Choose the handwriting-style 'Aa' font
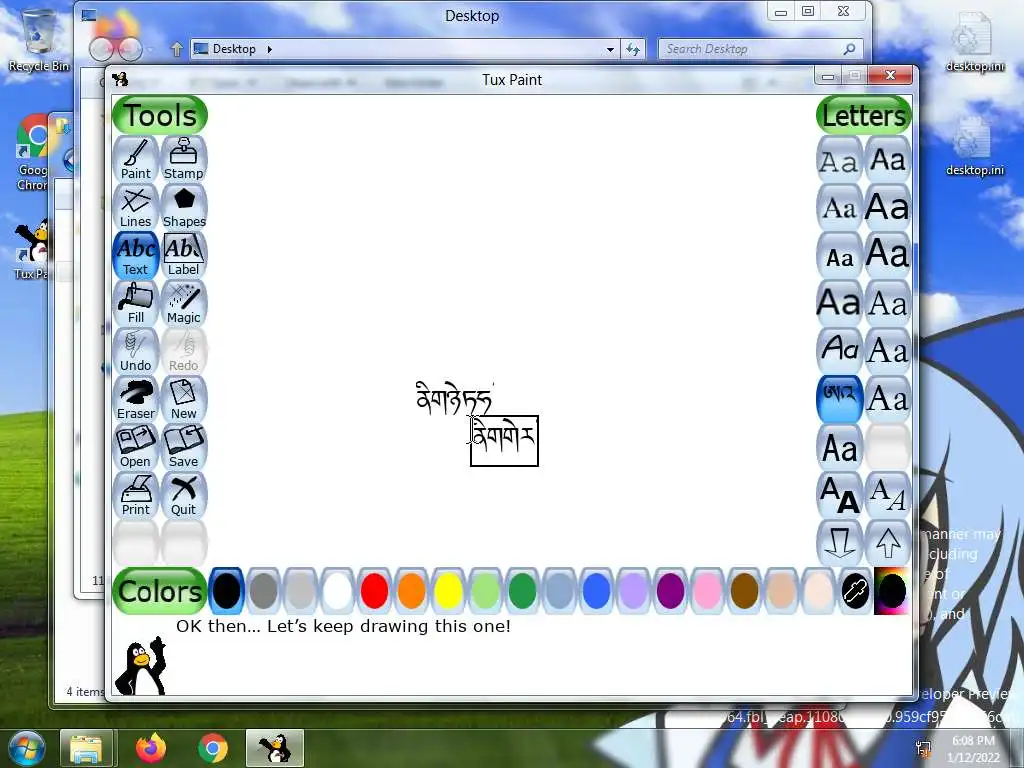The image size is (1024, 768). click(x=839, y=351)
